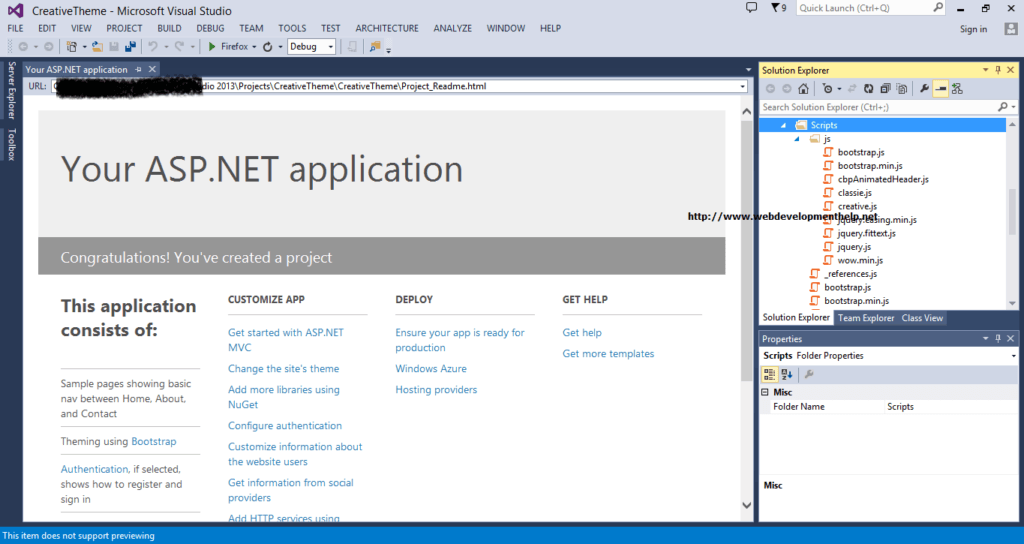Click the Sign in link

973,29
